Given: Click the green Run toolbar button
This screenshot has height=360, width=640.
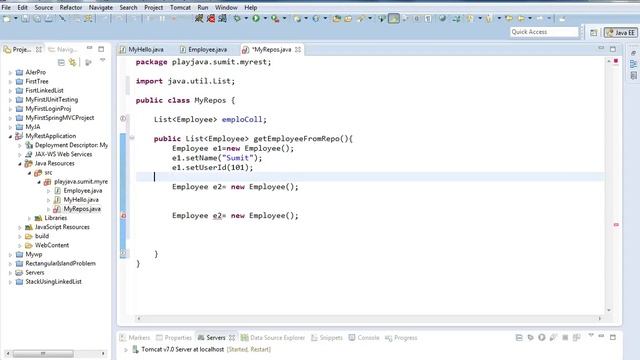Looking at the screenshot, I should pyautogui.click(x=256, y=18).
